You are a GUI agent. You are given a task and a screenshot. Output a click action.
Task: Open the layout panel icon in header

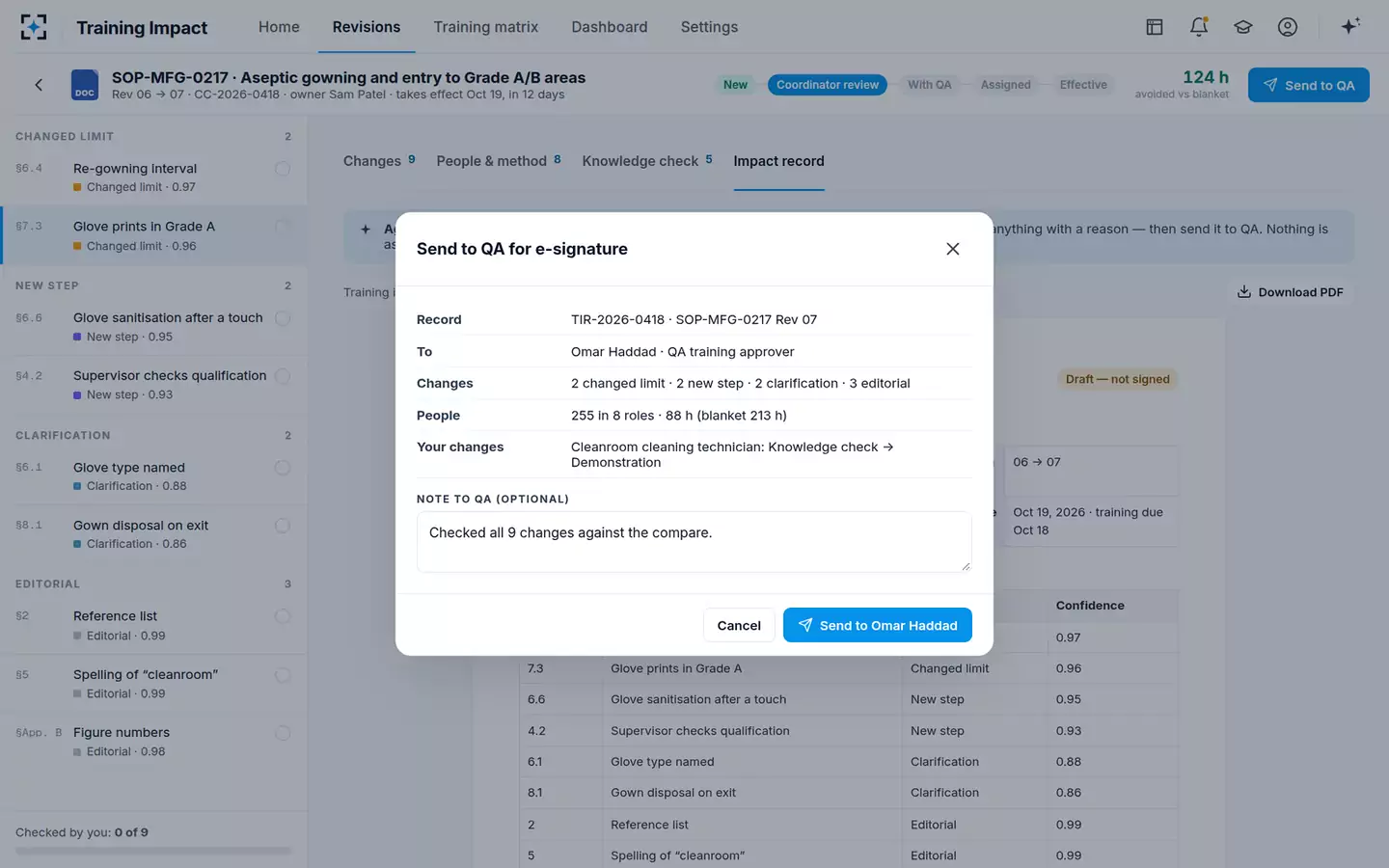click(1155, 27)
